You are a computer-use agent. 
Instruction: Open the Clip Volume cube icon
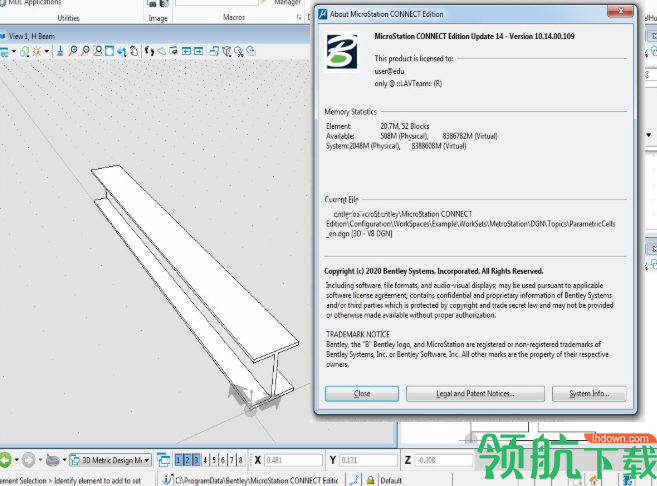(227, 51)
